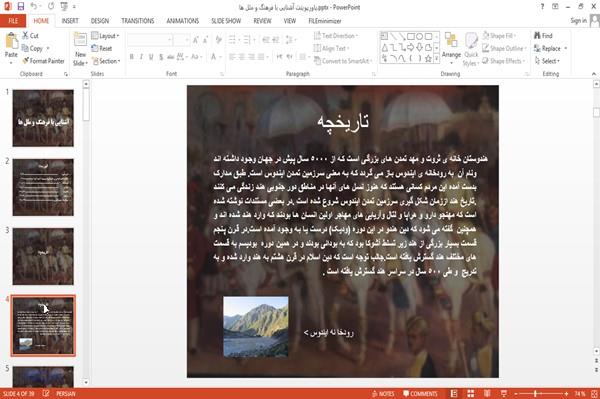Collapse the ribbon arrow
Image resolution: width=600 pixels, height=399 pixels.
[593, 74]
